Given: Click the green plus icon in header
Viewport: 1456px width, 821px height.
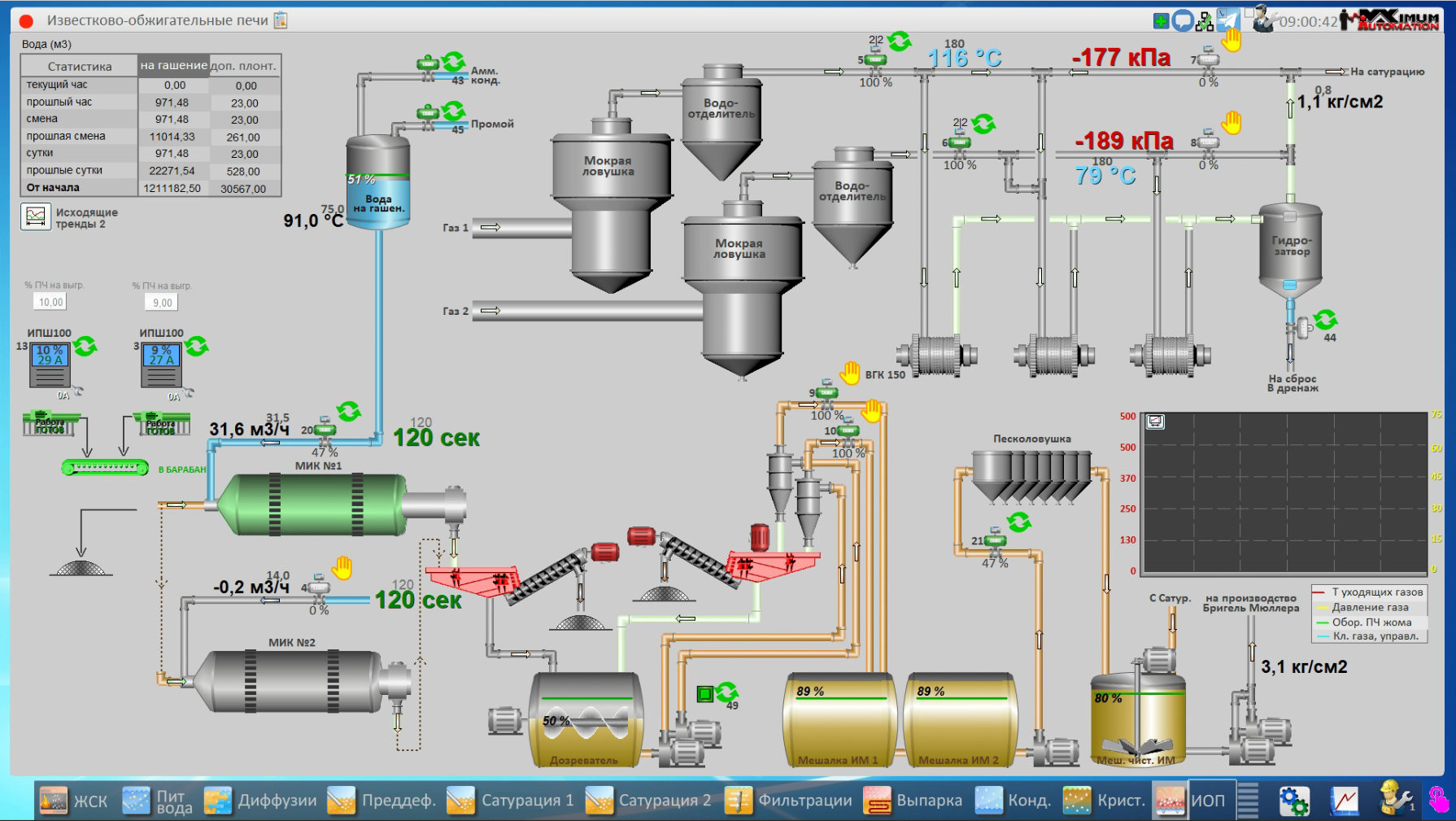Looking at the screenshot, I should [x=1162, y=21].
